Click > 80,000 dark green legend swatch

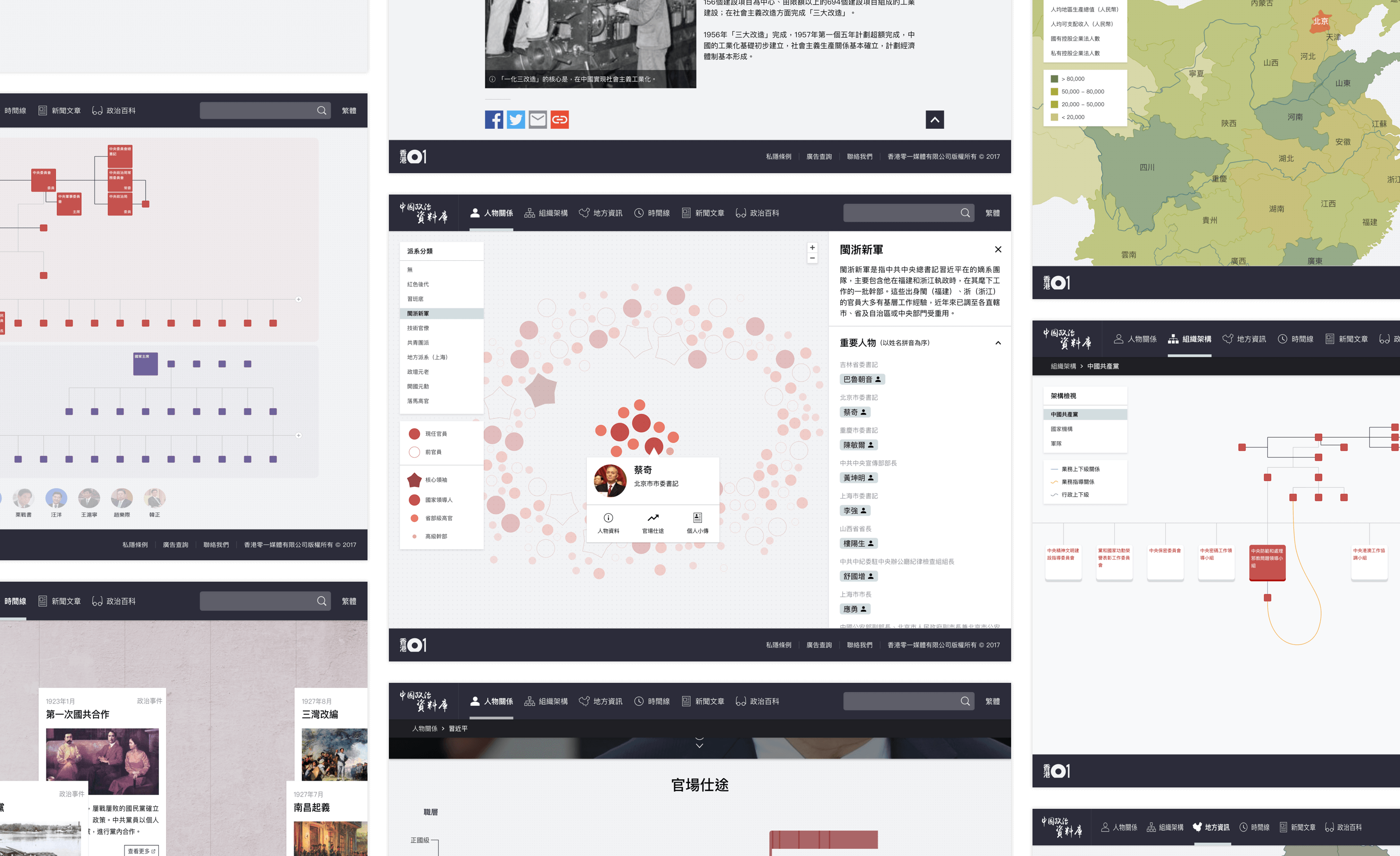tap(1054, 79)
